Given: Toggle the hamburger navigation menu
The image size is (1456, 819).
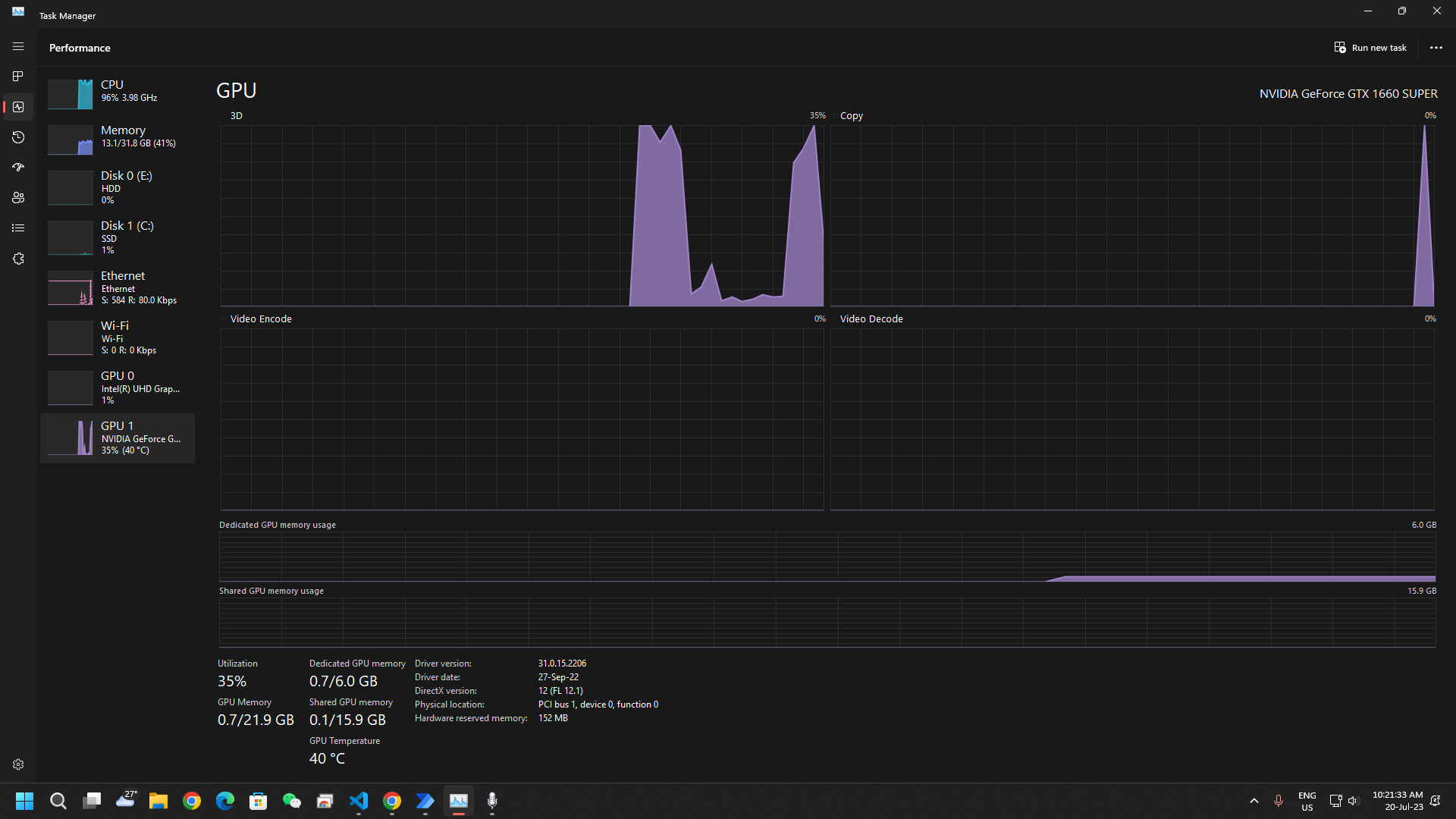Looking at the screenshot, I should pyautogui.click(x=18, y=46).
